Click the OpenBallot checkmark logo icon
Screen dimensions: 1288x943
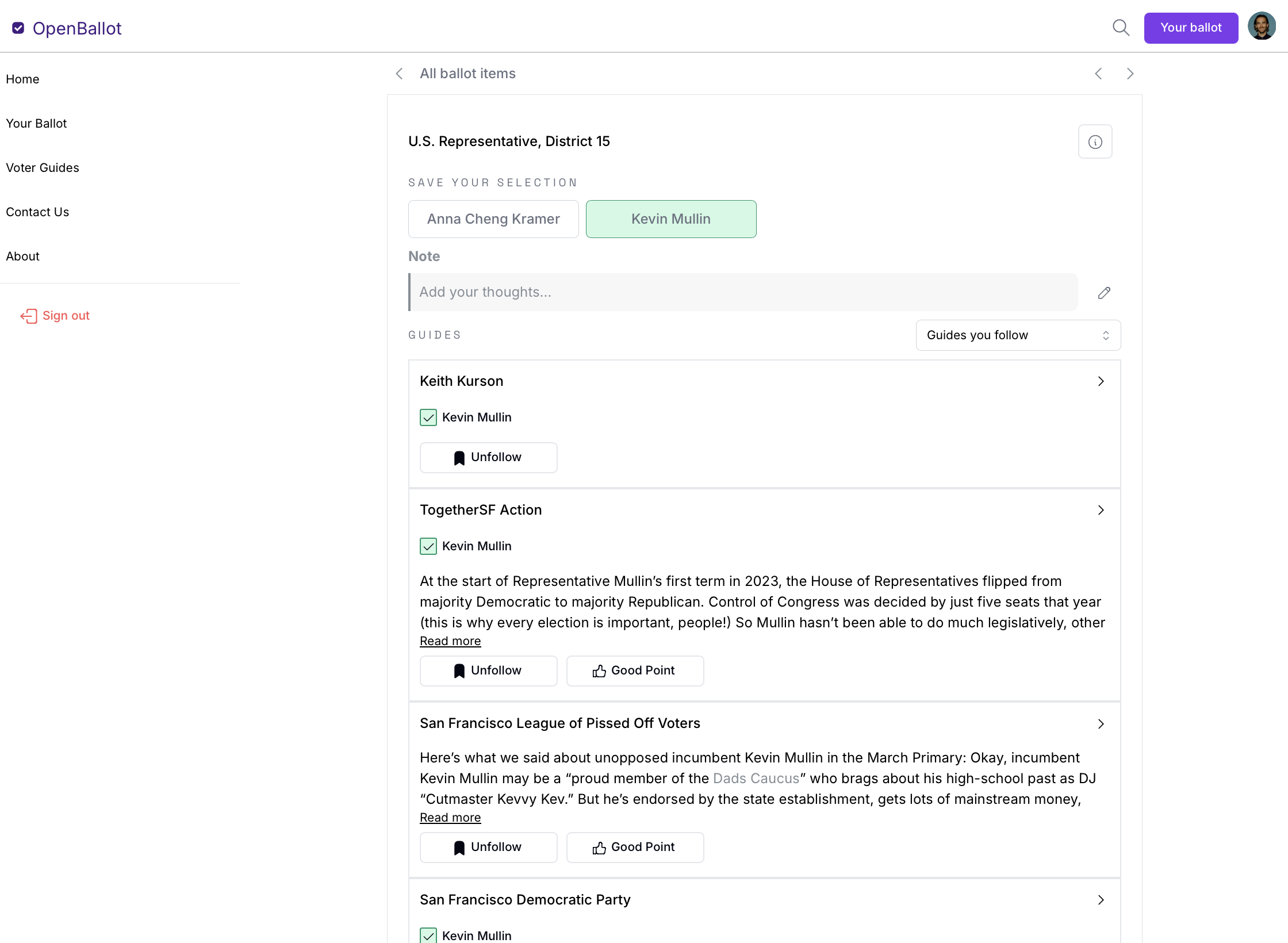click(x=18, y=28)
